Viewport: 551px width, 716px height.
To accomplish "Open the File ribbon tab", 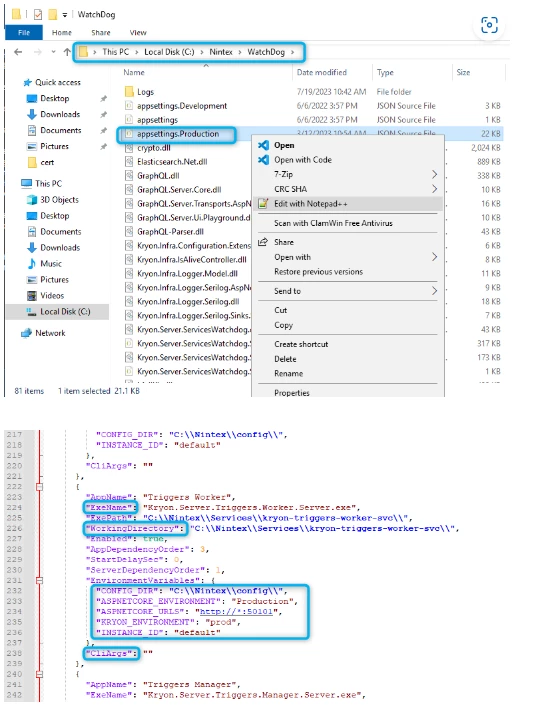I will [24, 32].
